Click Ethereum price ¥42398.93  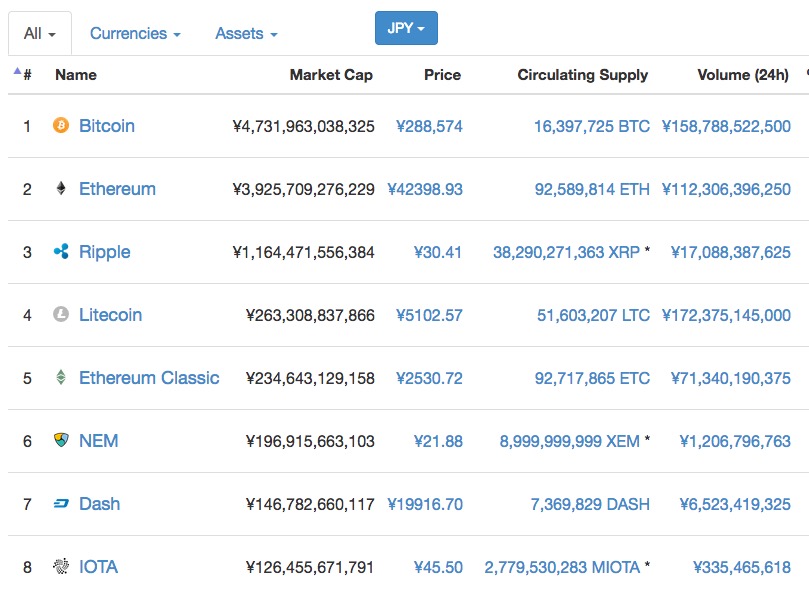coord(425,189)
